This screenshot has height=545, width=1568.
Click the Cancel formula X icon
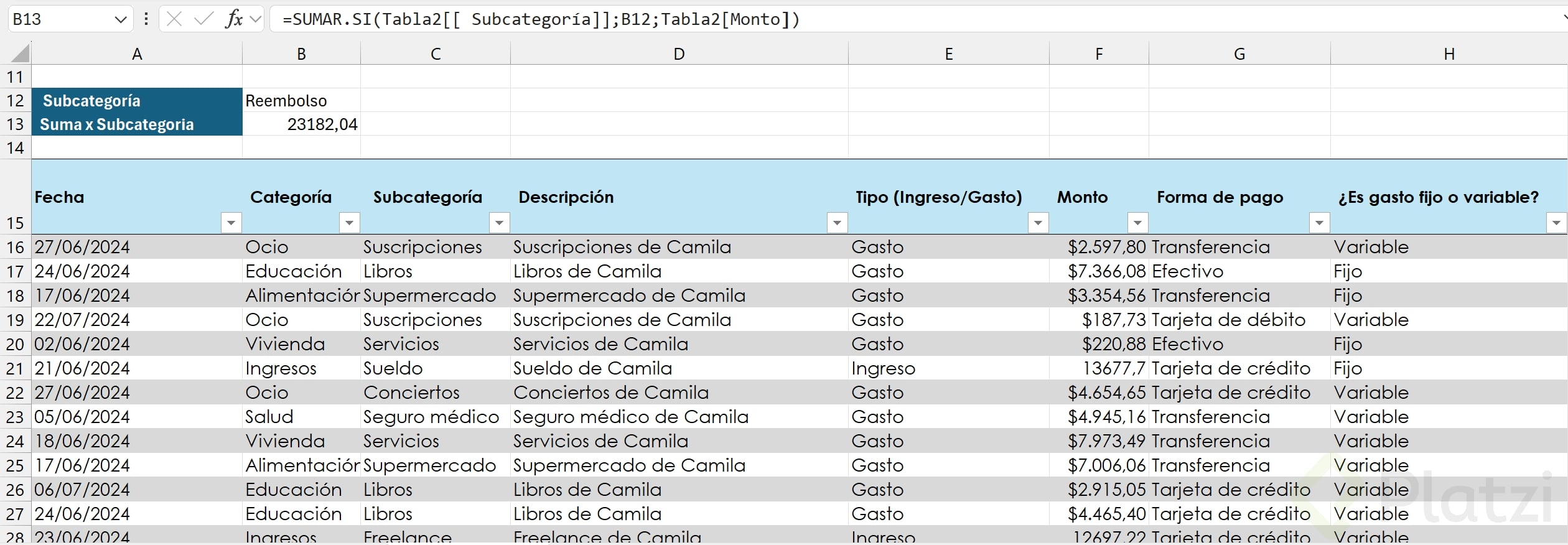[x=174, y=19]
